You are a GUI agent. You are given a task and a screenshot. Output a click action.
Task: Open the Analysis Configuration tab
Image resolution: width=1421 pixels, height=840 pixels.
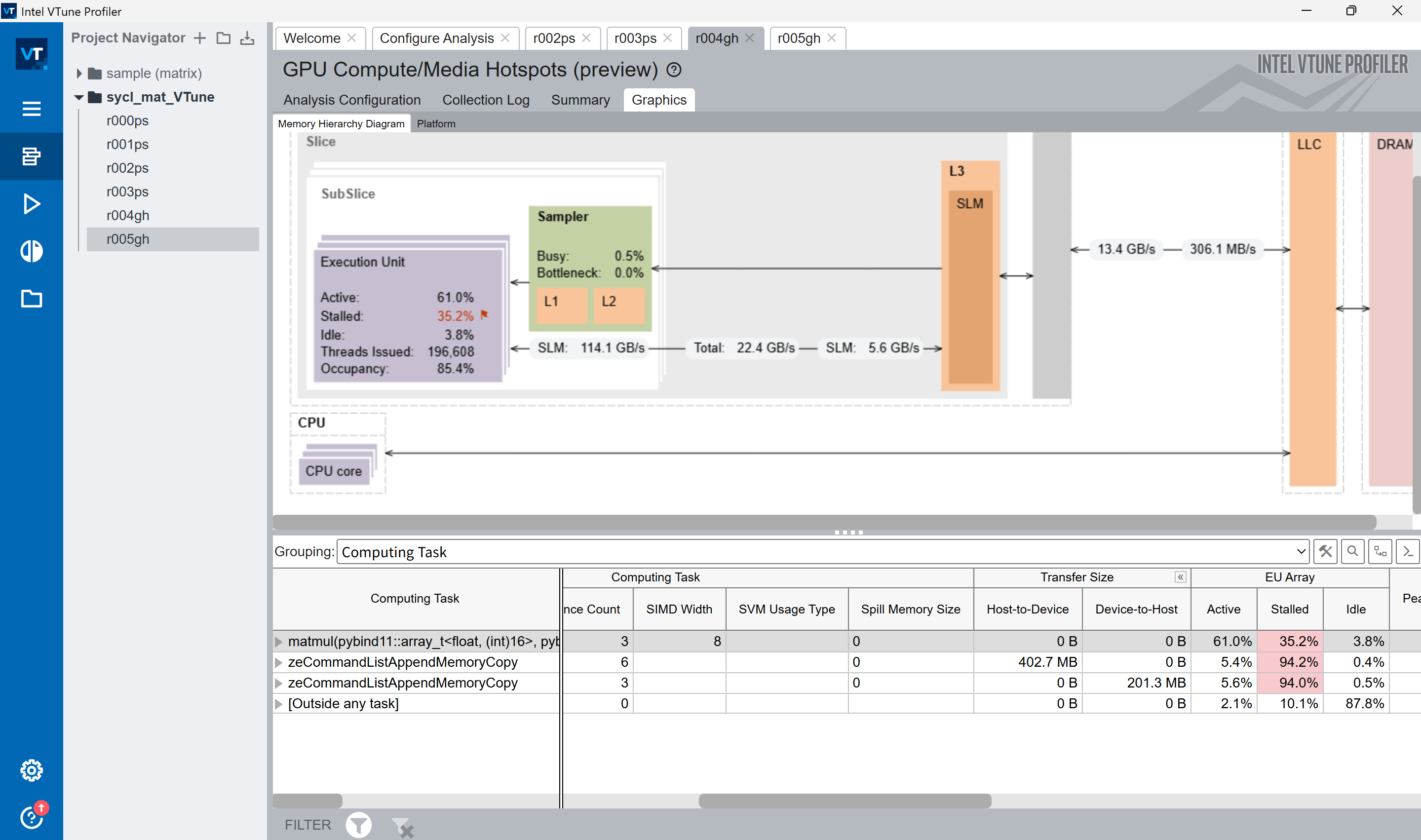coord(352,100)
